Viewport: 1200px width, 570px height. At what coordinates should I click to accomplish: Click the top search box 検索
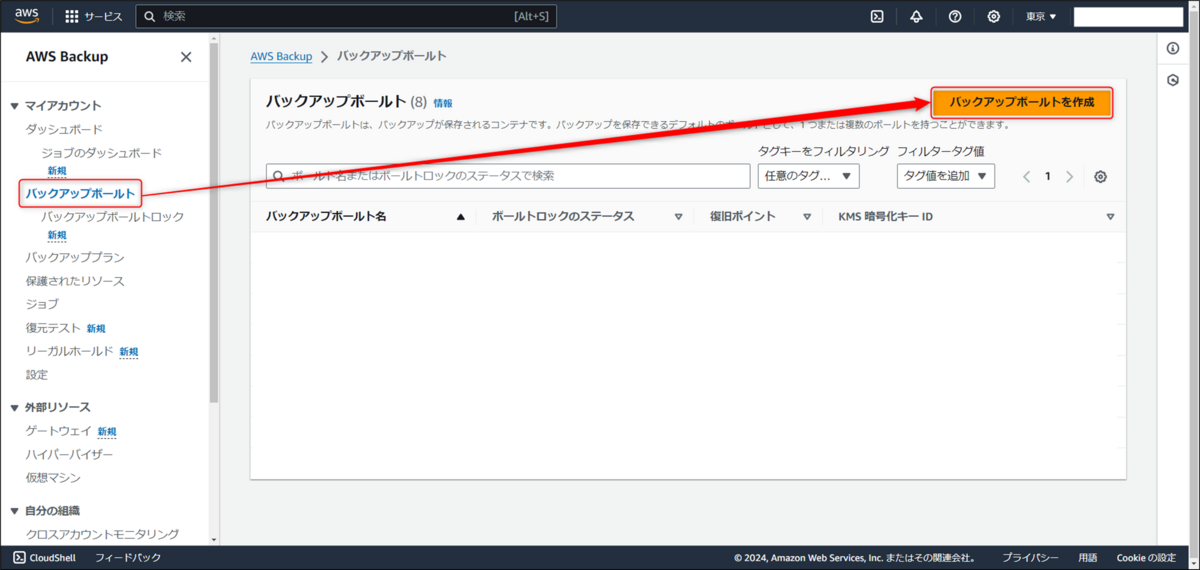[x=346, y=16]
